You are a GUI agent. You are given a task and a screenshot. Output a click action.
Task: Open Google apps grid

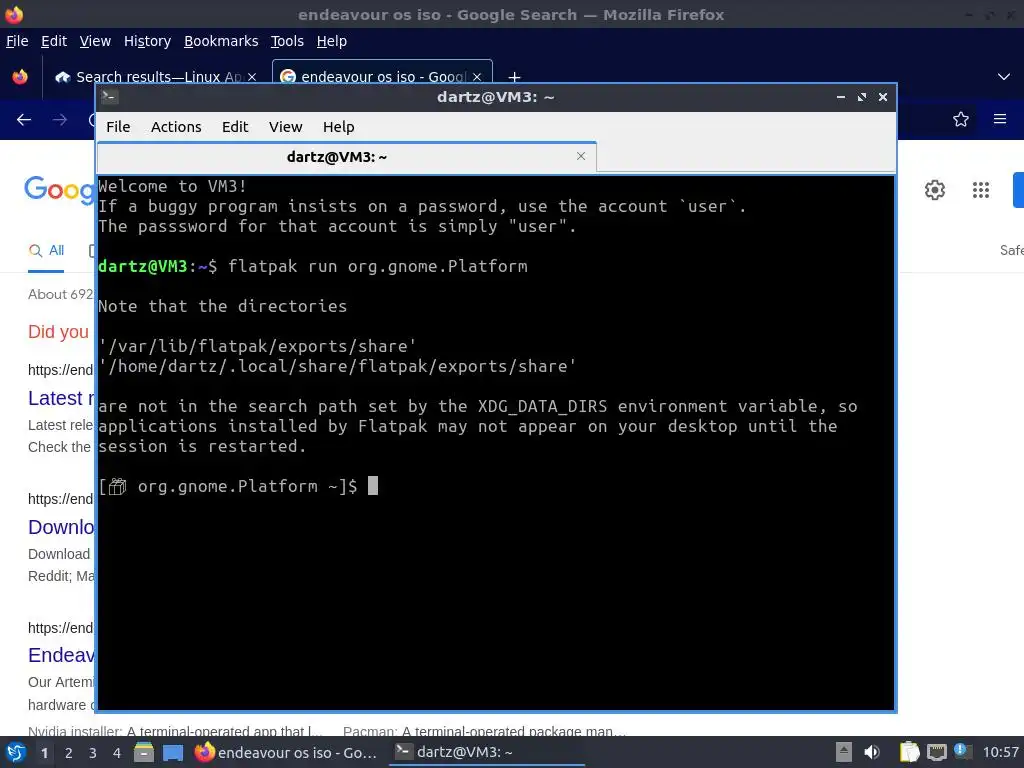[980, 190]
